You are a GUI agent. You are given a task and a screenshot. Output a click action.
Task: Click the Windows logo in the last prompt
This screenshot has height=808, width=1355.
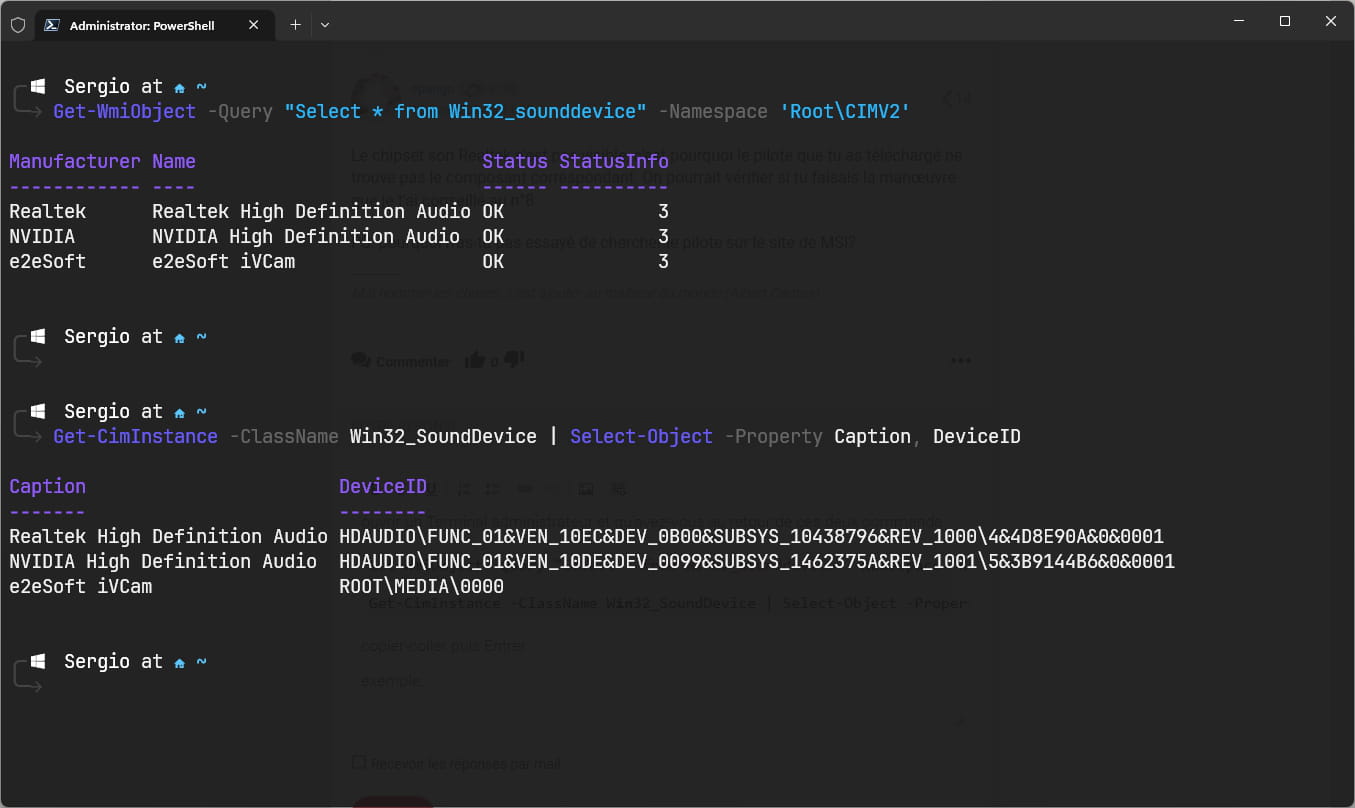point(38,661)
